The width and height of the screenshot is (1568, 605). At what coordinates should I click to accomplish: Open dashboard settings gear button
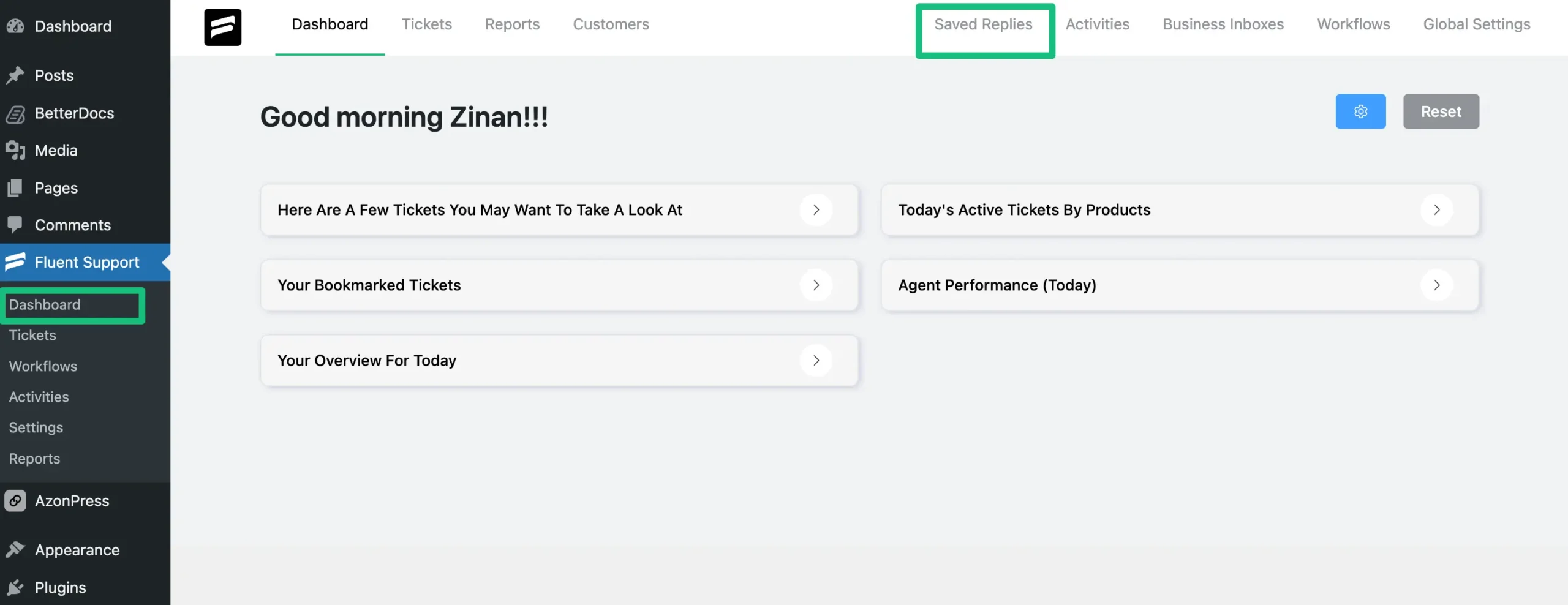(x=1360, y=111)
